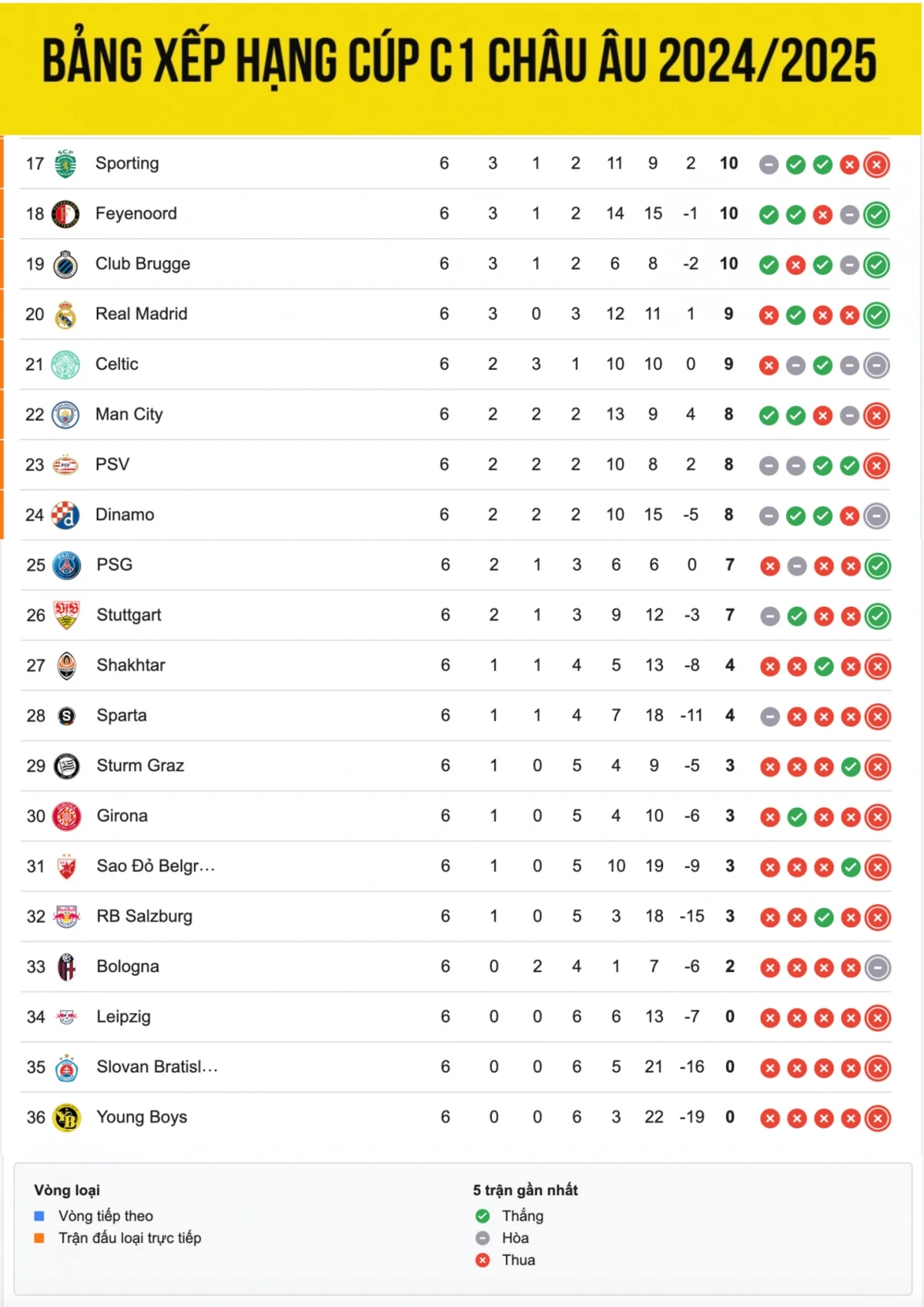This screenshot has height=1307, width=924.
Task: Click the Dinamo checkered logo
Action: [65, 515]
